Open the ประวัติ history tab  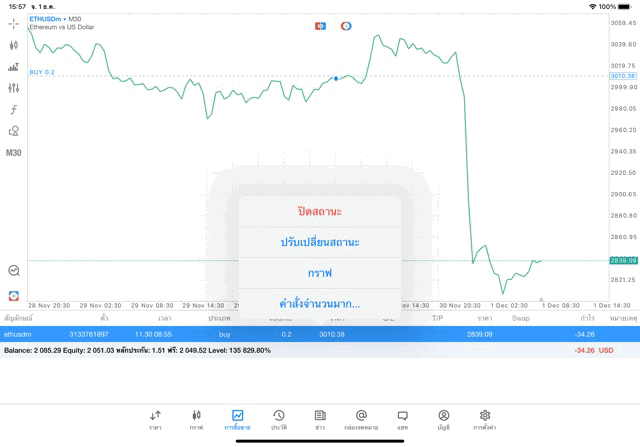click(279, 418)
